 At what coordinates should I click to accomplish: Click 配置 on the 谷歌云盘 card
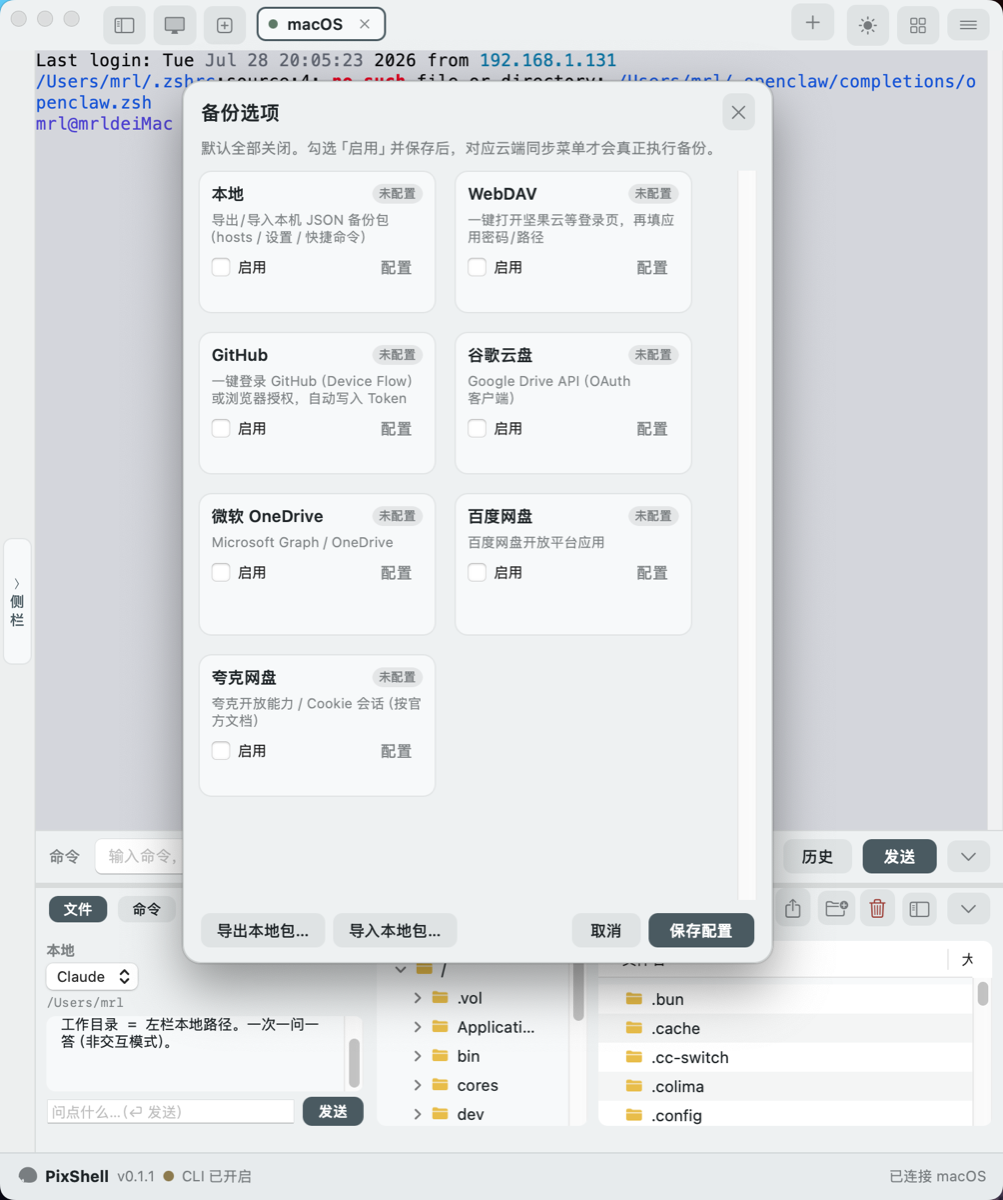coord(652,428)
